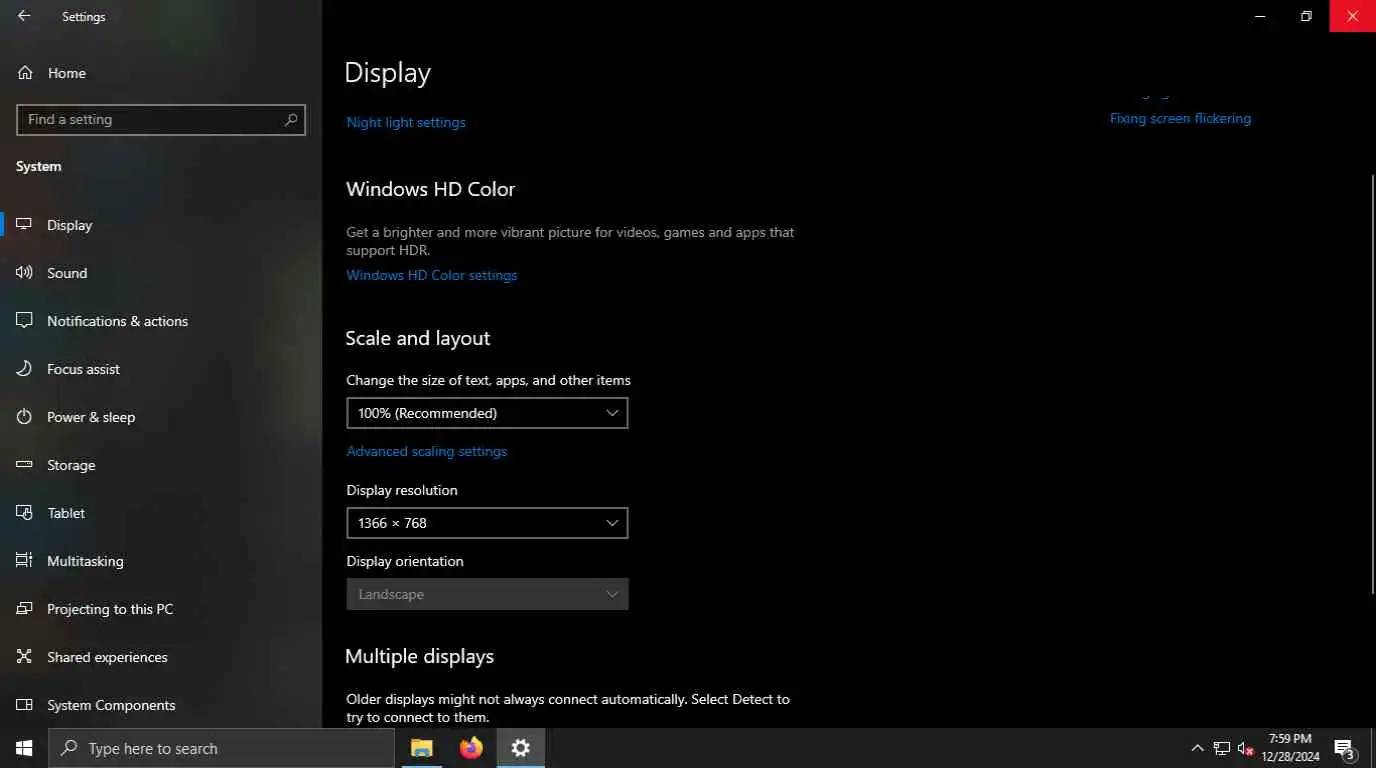Image resolution: width=1376 pixels, height=768 pixels.
Task: Open the clock showing 7:59 PM
Action: 1290,748
